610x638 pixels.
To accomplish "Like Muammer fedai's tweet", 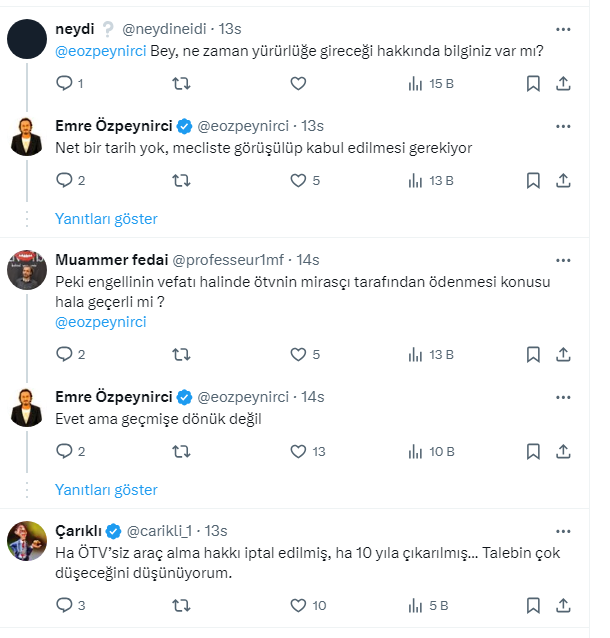I will click(x=298, y=354).
